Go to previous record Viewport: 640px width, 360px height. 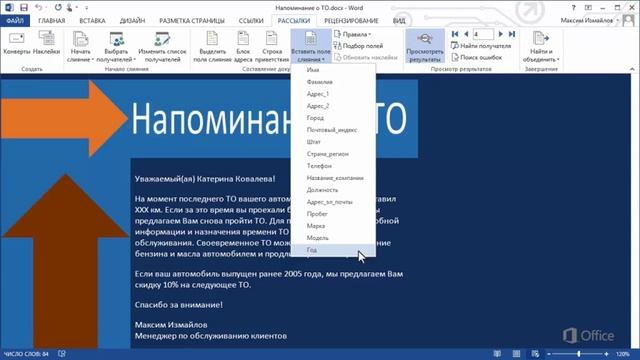pyautogui.click(x=466, y=34)
